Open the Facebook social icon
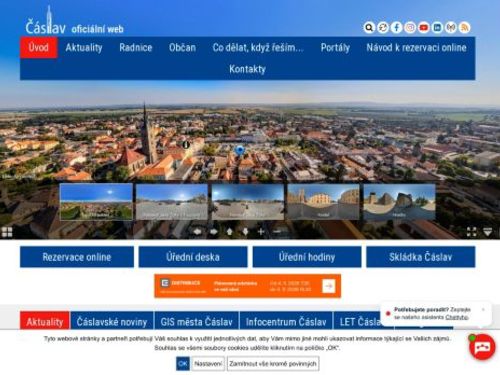500x375 pixels. click(396, 27)
